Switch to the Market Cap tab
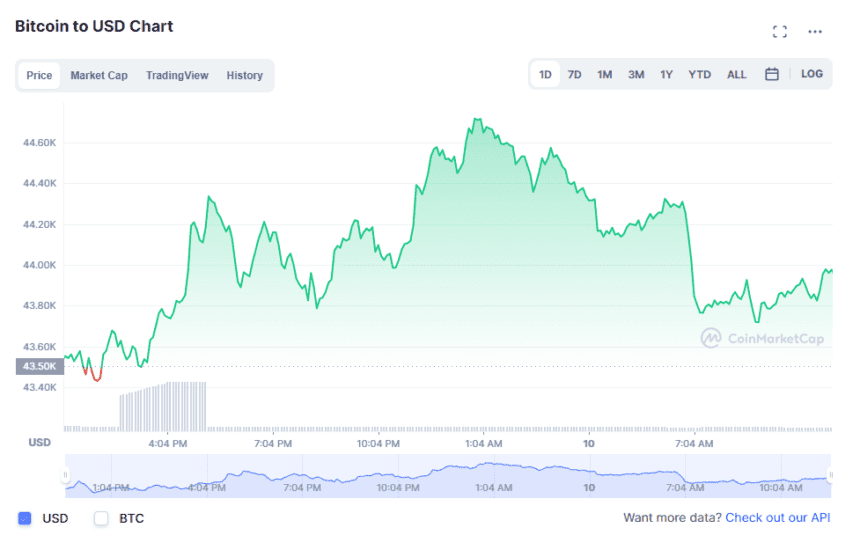Viewport: 860px width, 550px height. [x=99, y=76]
